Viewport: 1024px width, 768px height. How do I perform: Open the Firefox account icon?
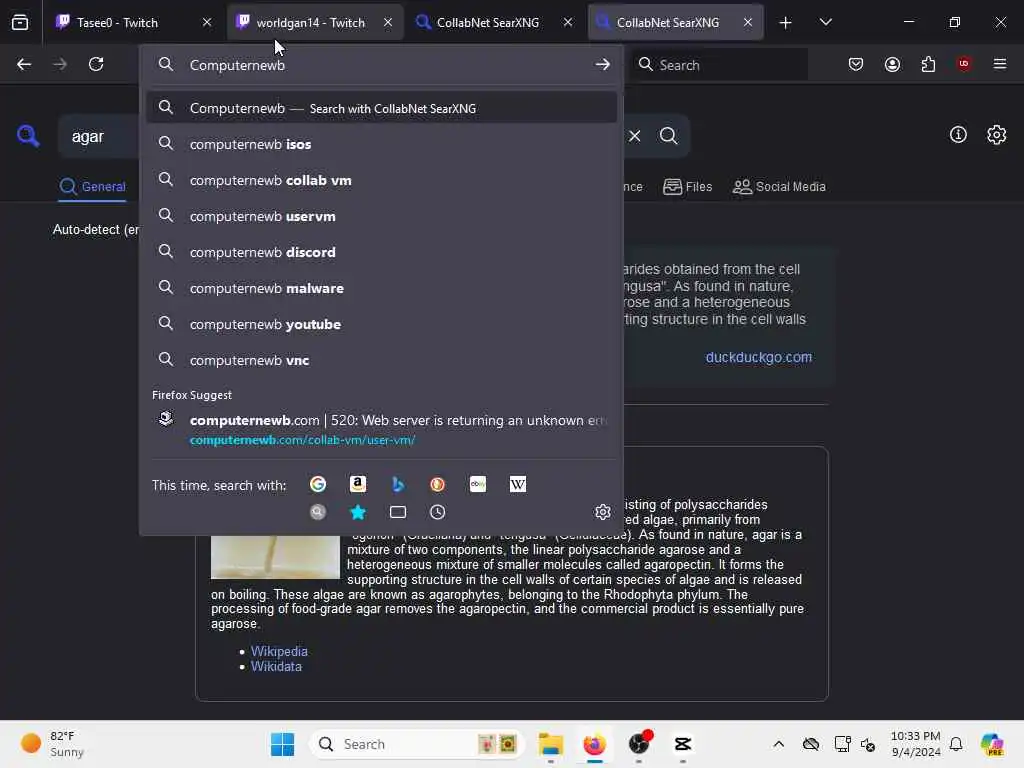point(892,64)
